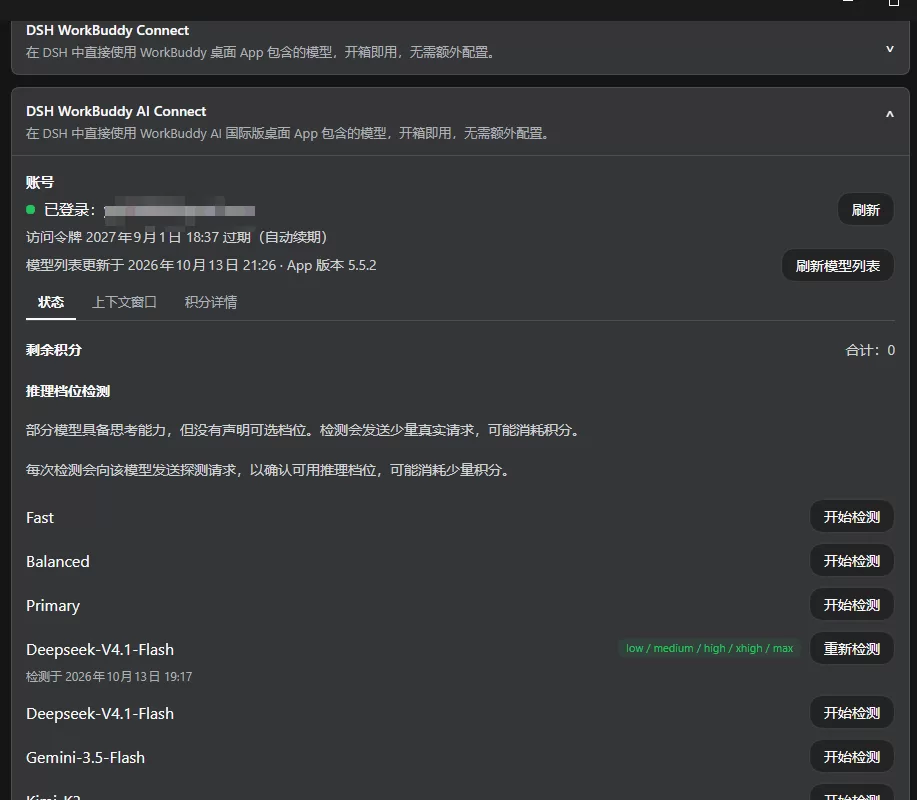The height and width of the screenshot is (800, 917).
Task: Click the 刷新 button beside the account
Action: 866,210
